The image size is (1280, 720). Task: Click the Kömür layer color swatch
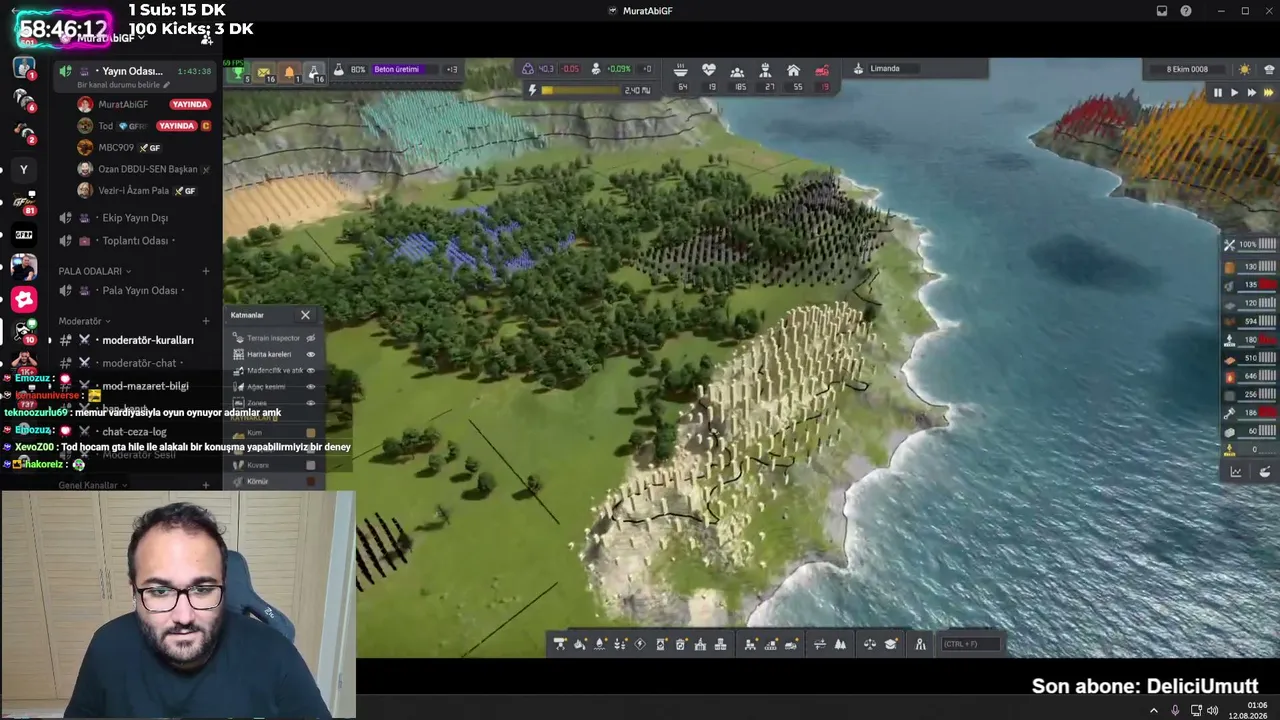point(311,481)
